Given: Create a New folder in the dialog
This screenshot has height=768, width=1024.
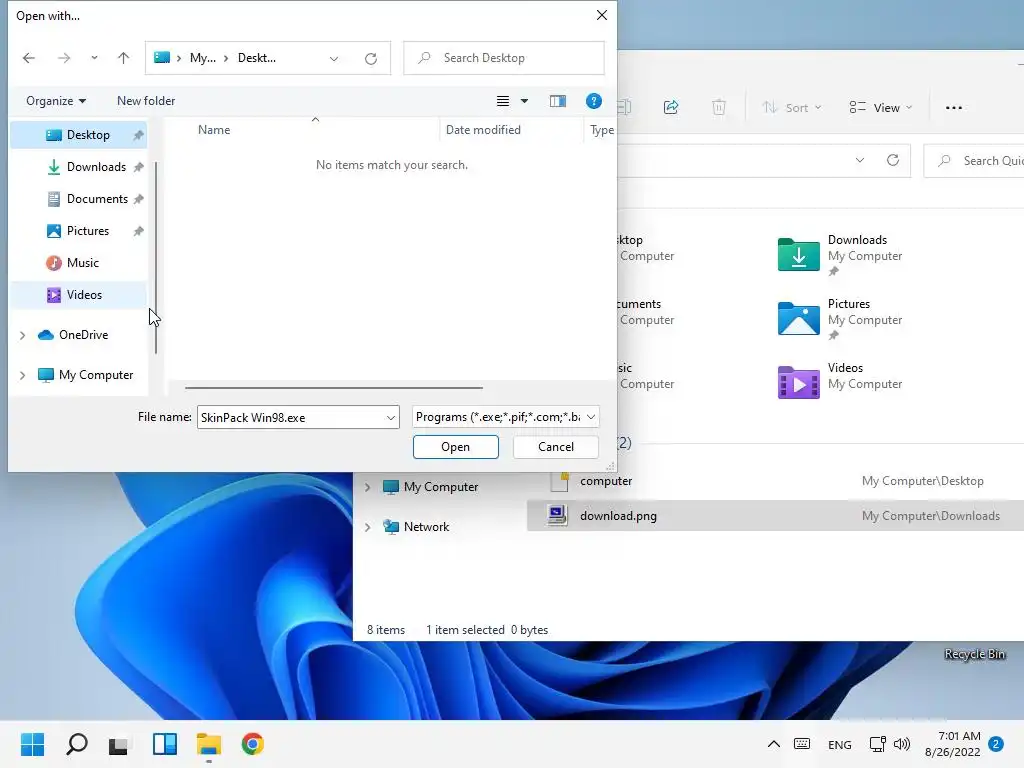Looking at the screenshot, I should point(146,101).
